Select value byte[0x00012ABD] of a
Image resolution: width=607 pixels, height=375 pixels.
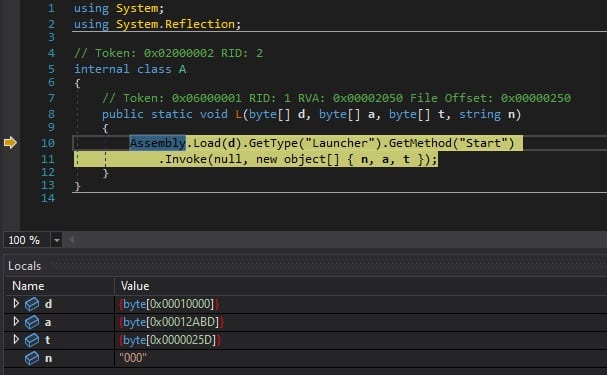tap(172, 322)
